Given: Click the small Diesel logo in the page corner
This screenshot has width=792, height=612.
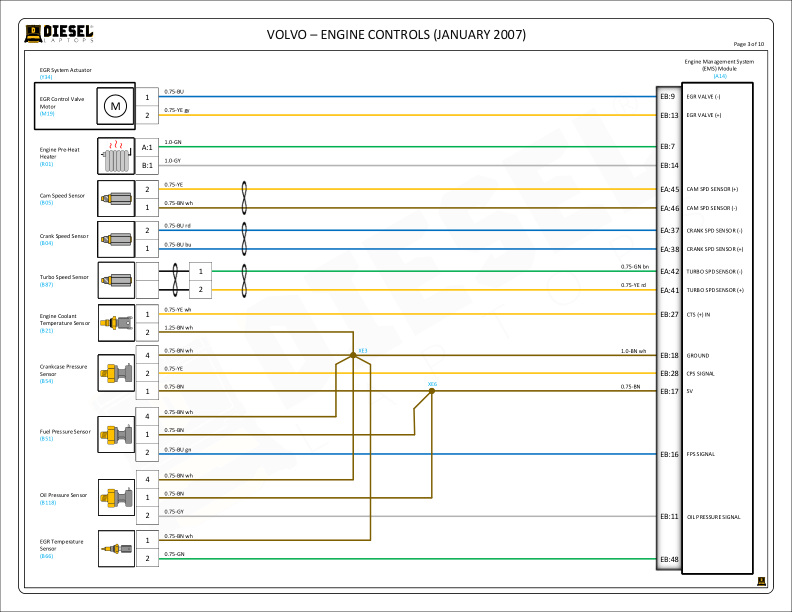Looking at the screenshot, I should (x=761, y=582).
